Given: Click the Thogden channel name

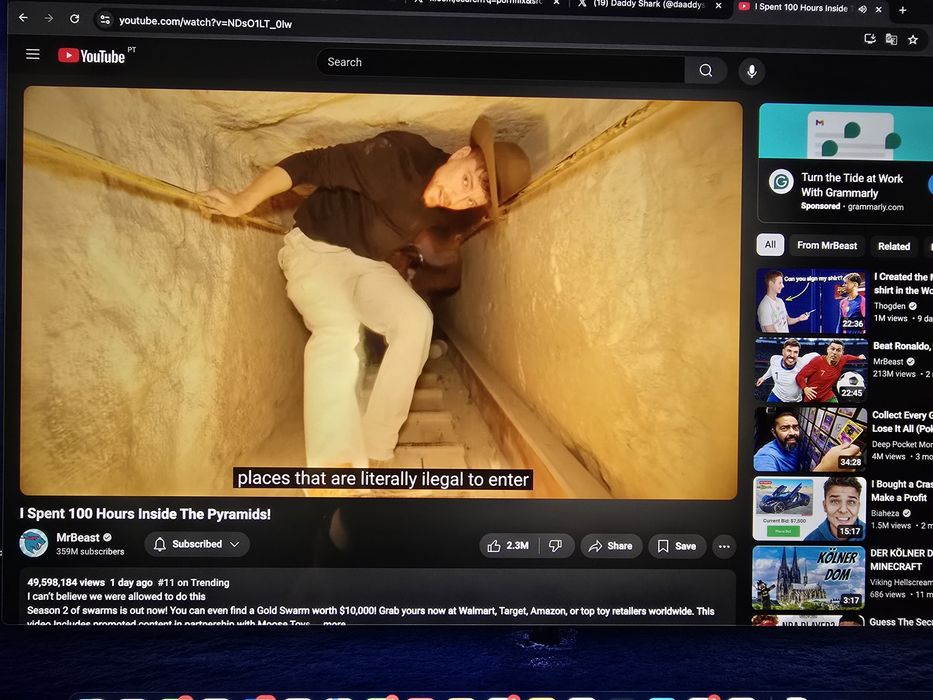Looking at the screenshot, I should [x=890, y=306].
